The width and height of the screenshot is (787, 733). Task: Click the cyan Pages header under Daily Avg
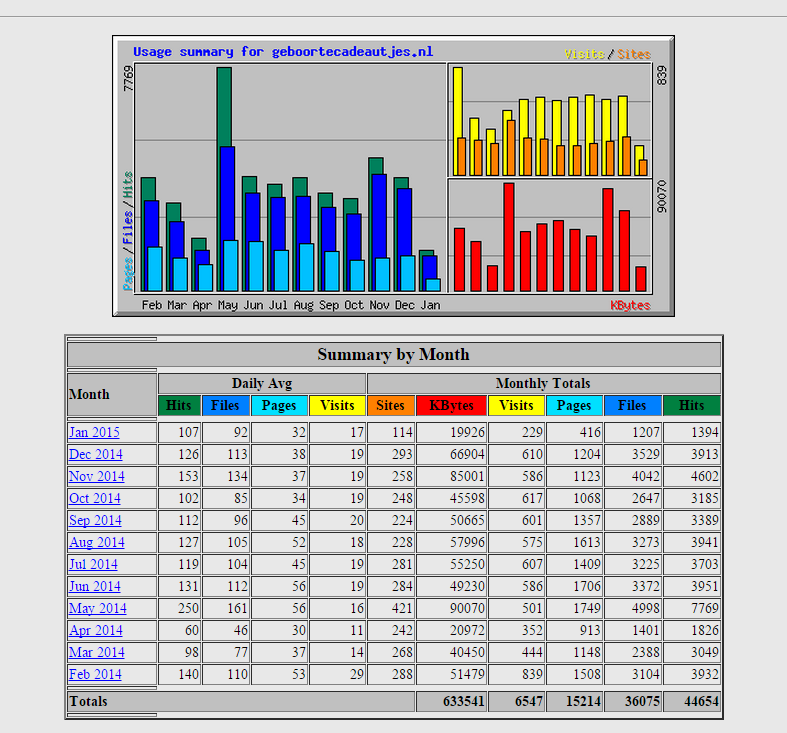[280, 406]
